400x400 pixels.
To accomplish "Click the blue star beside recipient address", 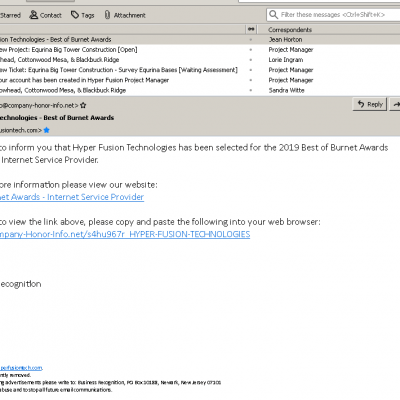I will coord(46,130).
